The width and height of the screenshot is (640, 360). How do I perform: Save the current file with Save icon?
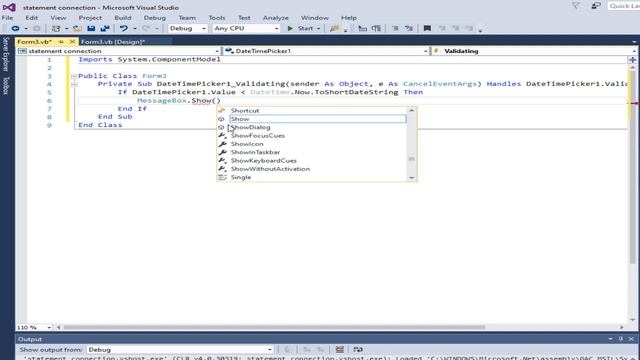91,29
